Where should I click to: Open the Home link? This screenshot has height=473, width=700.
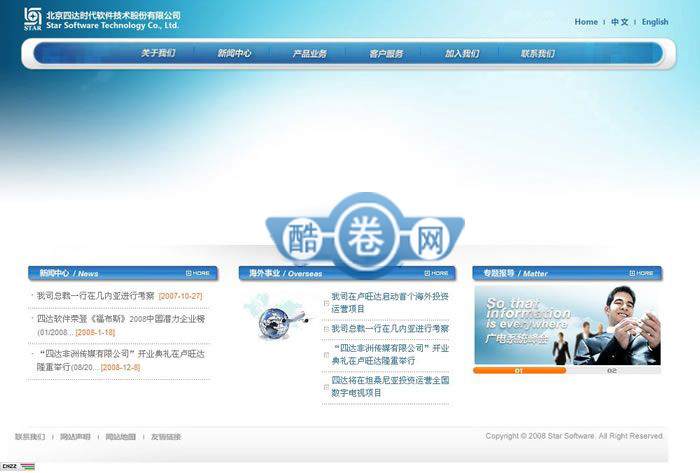pyautogui.click(x=586, y=22)
